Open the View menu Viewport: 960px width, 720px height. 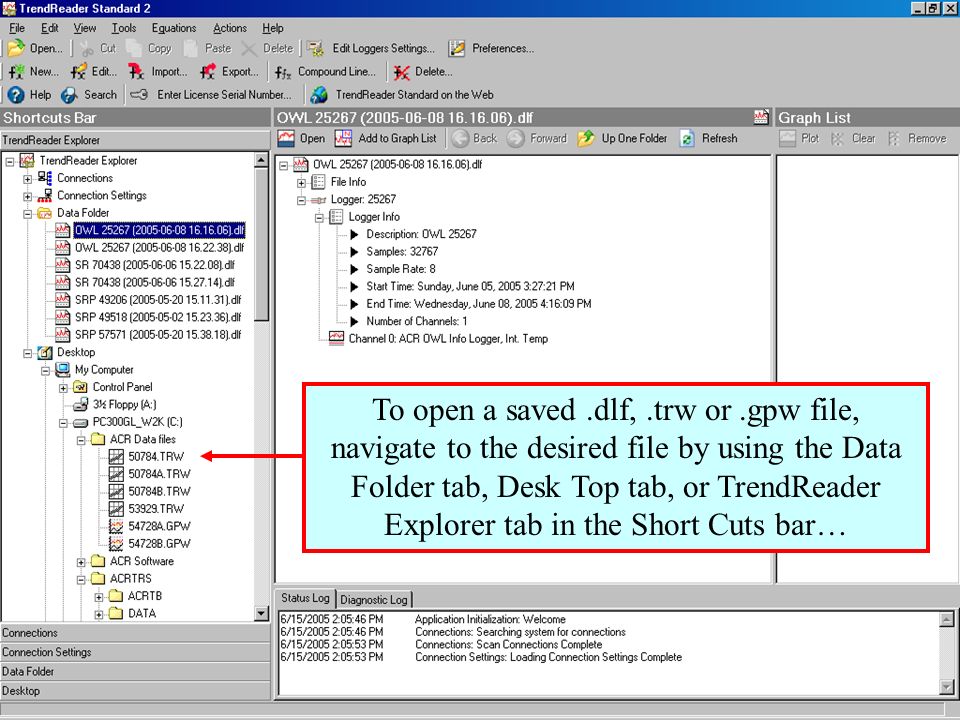click(84, 28)
